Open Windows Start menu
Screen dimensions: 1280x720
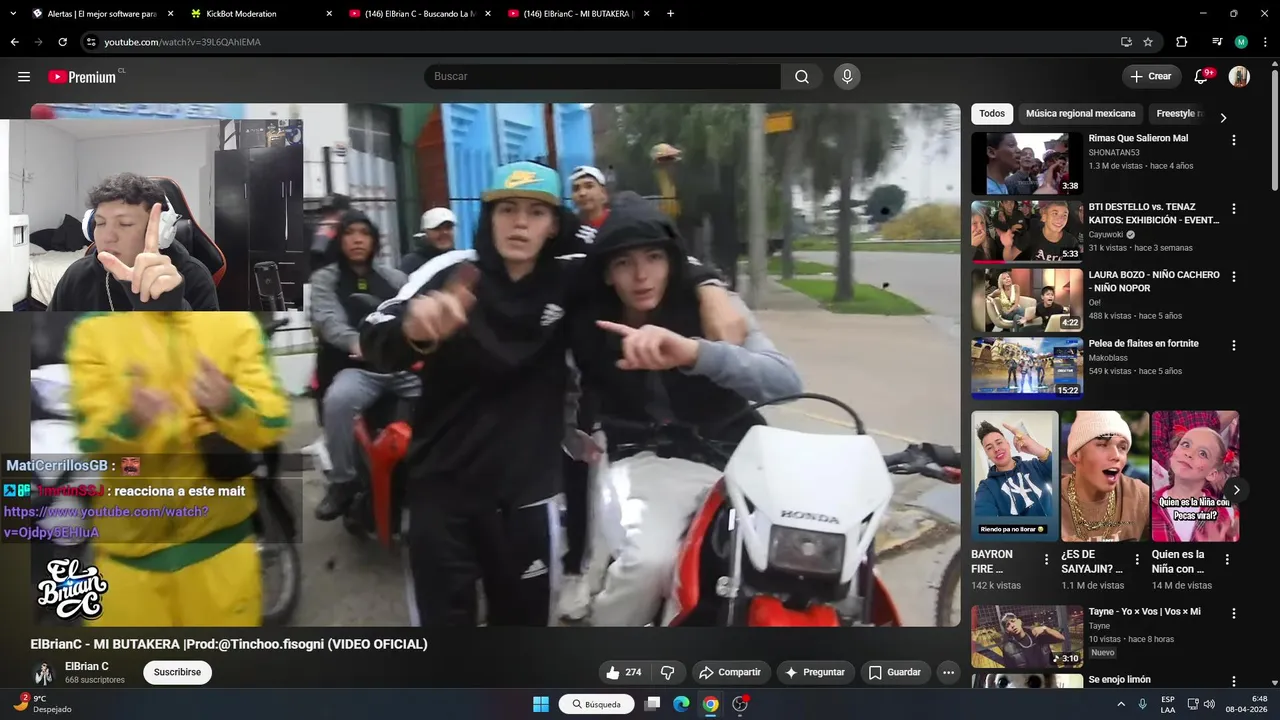click(x=541, y=704)
